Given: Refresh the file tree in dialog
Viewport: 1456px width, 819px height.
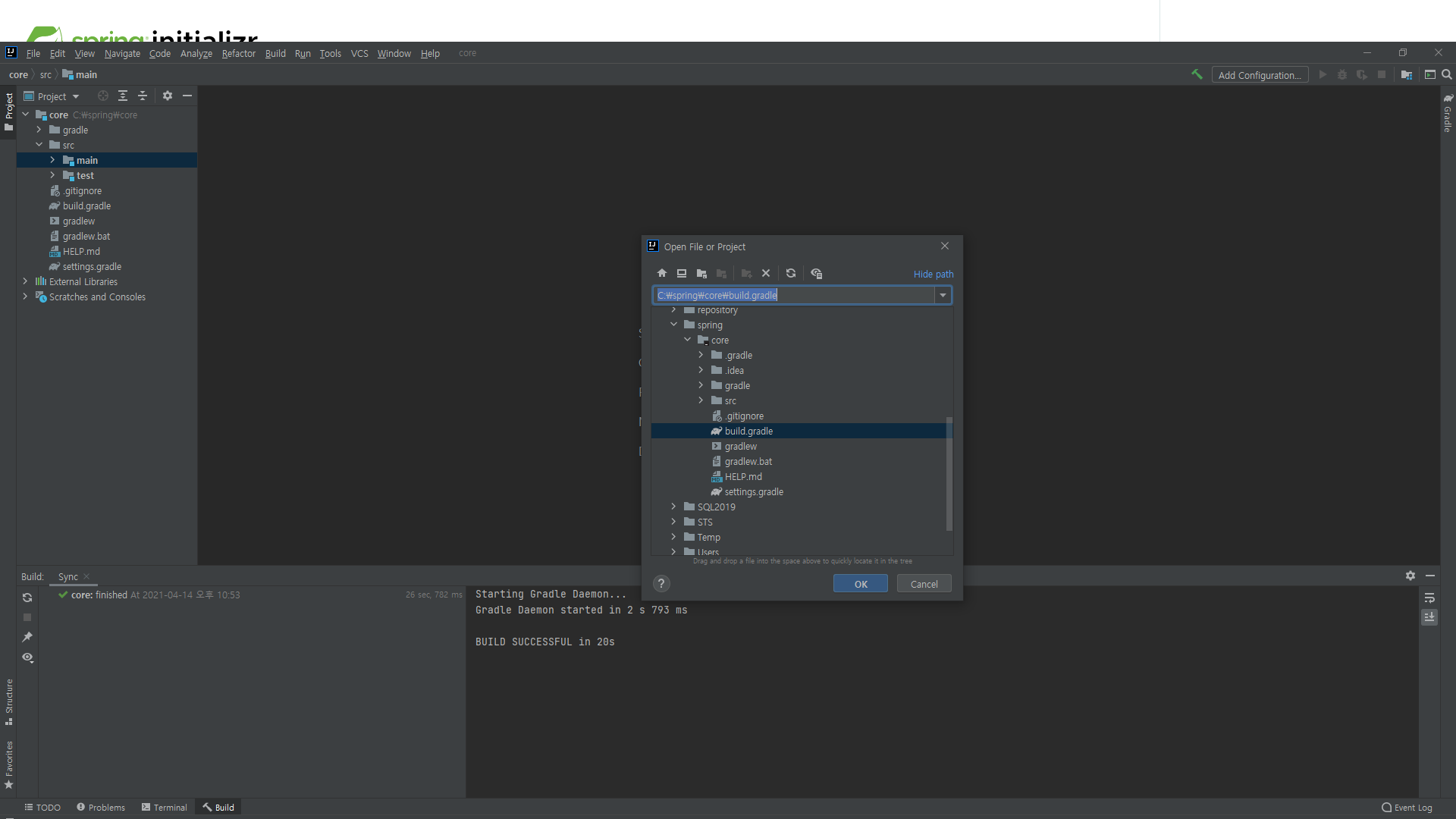Looking at the screenshot, I should click(791, 274).
